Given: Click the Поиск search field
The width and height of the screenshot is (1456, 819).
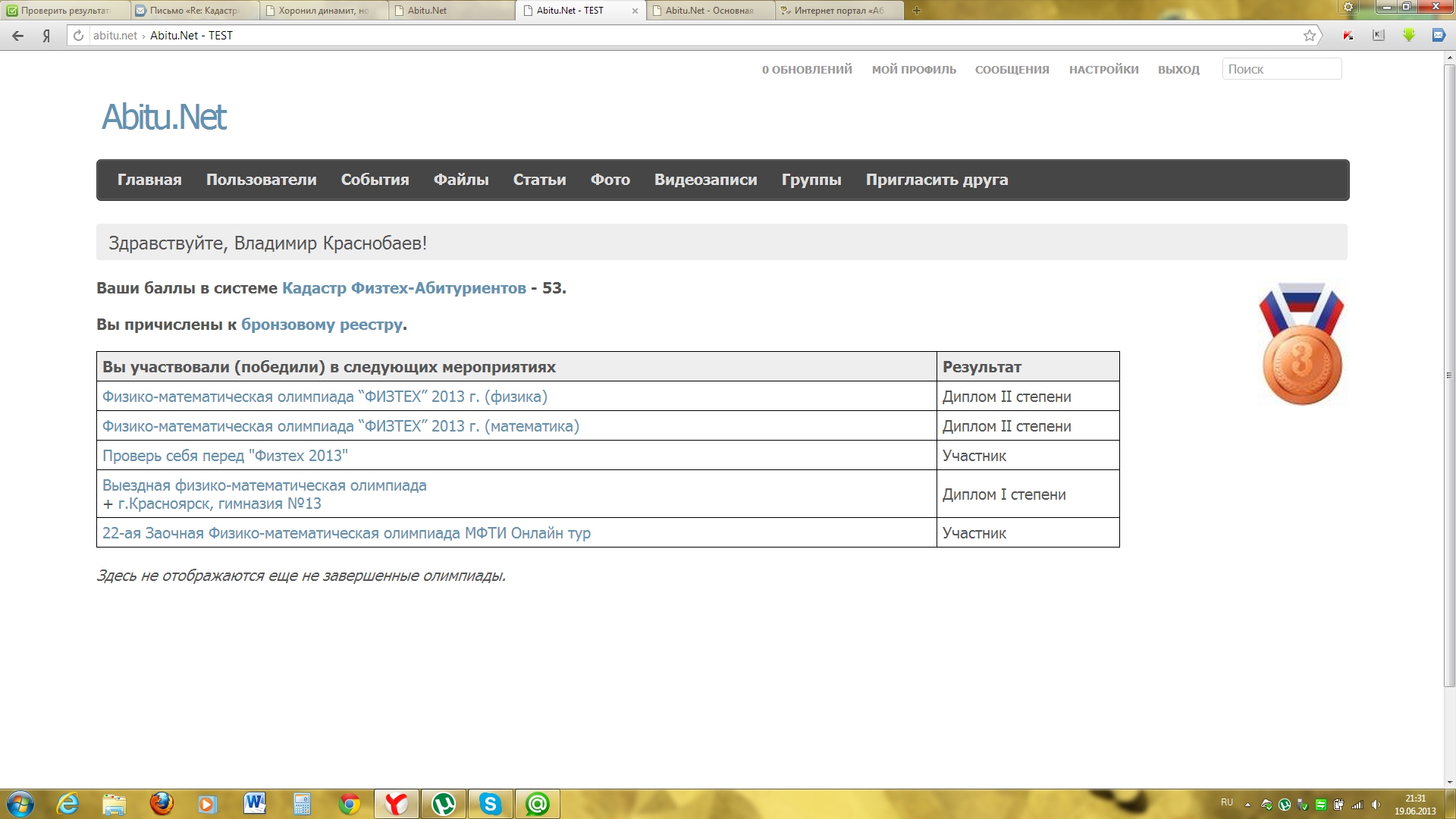Looking at the screenshot, I should [x=1281, y=69].
